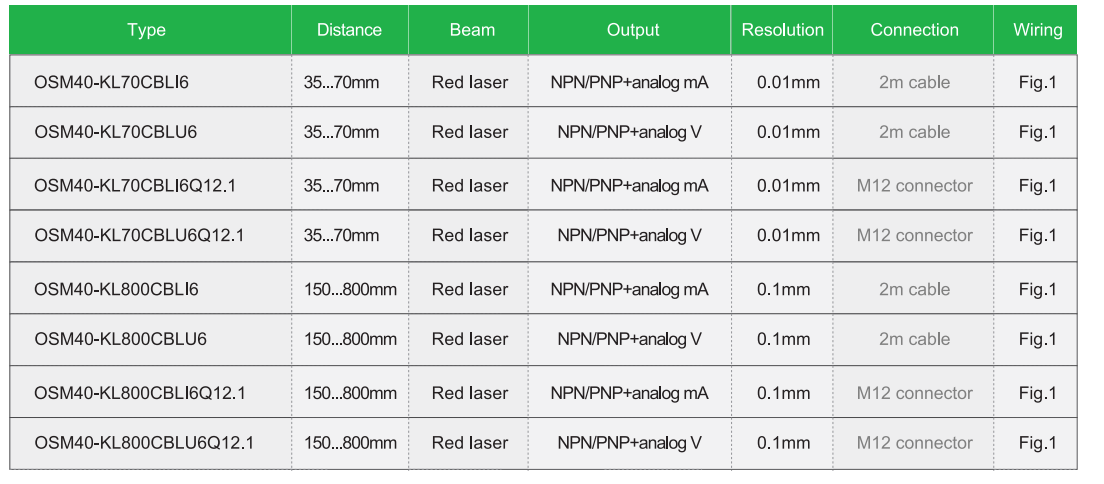
Task: Select model OSM40-KL70CBLU6
Action: click(115, 132)
